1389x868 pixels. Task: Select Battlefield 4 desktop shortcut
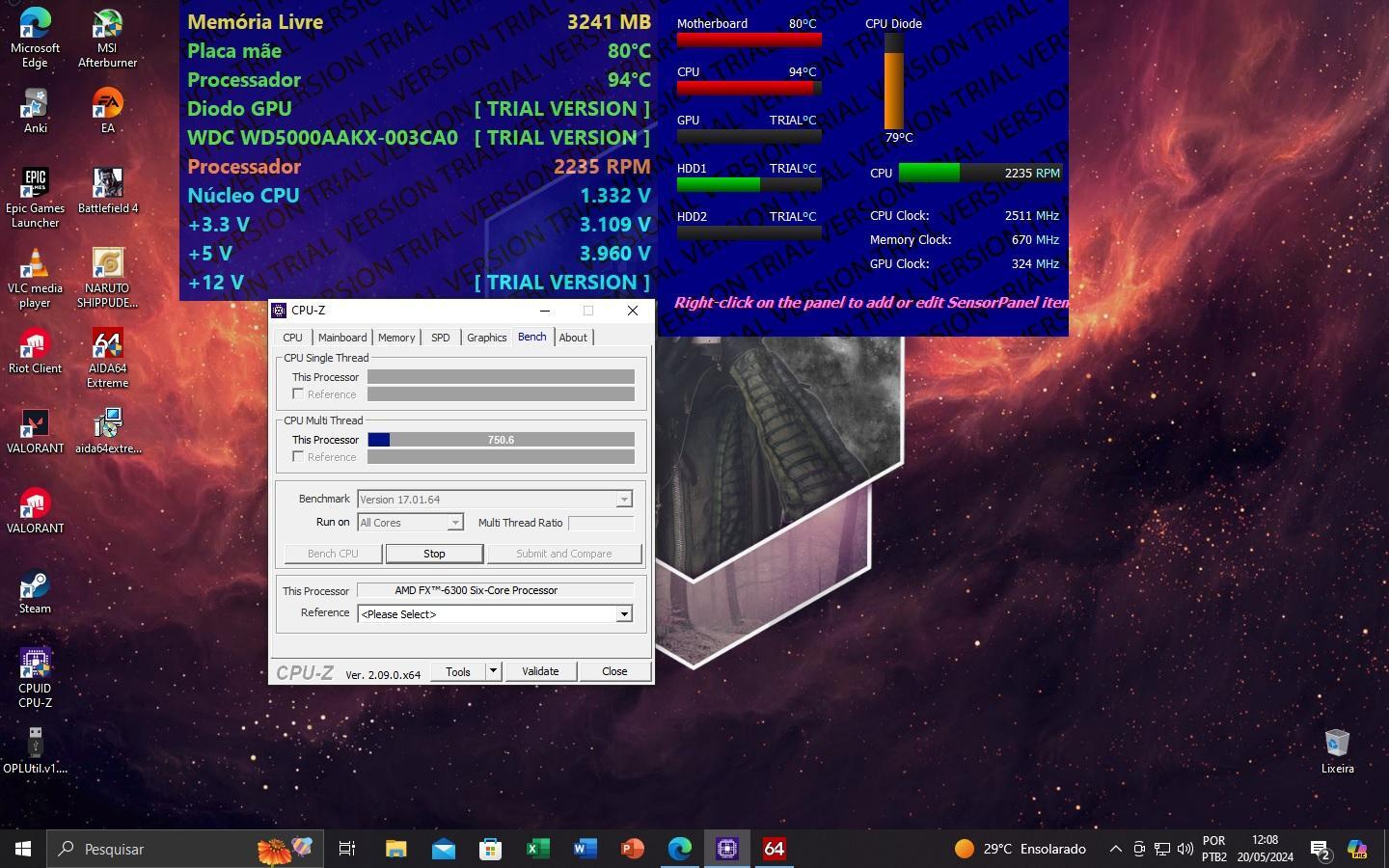[107, 191]
